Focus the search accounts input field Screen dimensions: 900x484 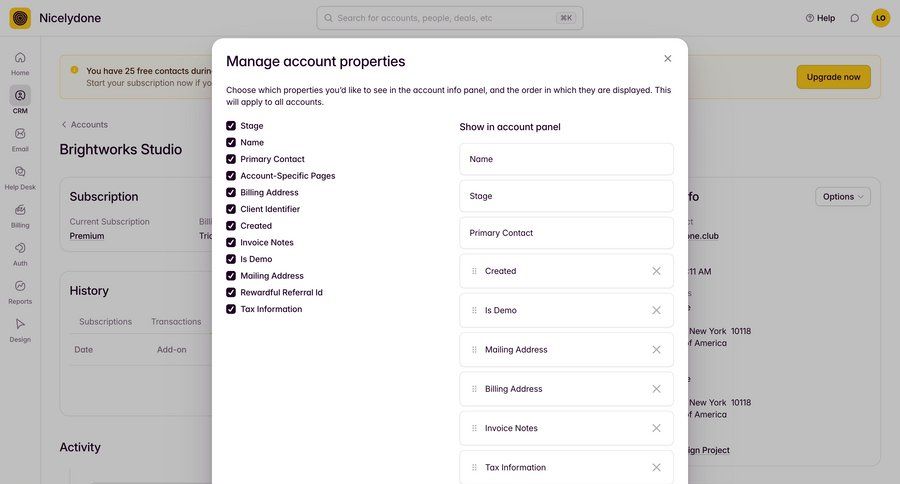(449, 18)
